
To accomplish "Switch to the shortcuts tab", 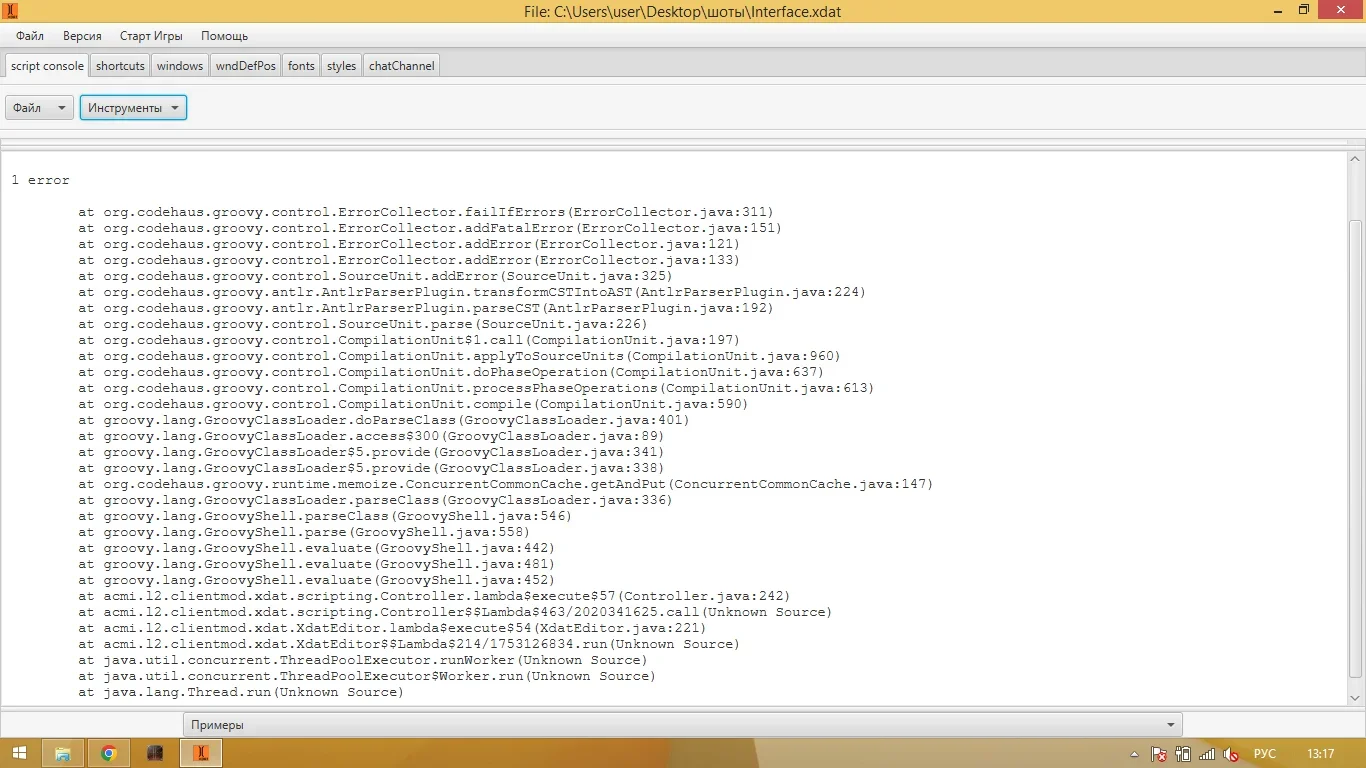I will pos(120,66).
